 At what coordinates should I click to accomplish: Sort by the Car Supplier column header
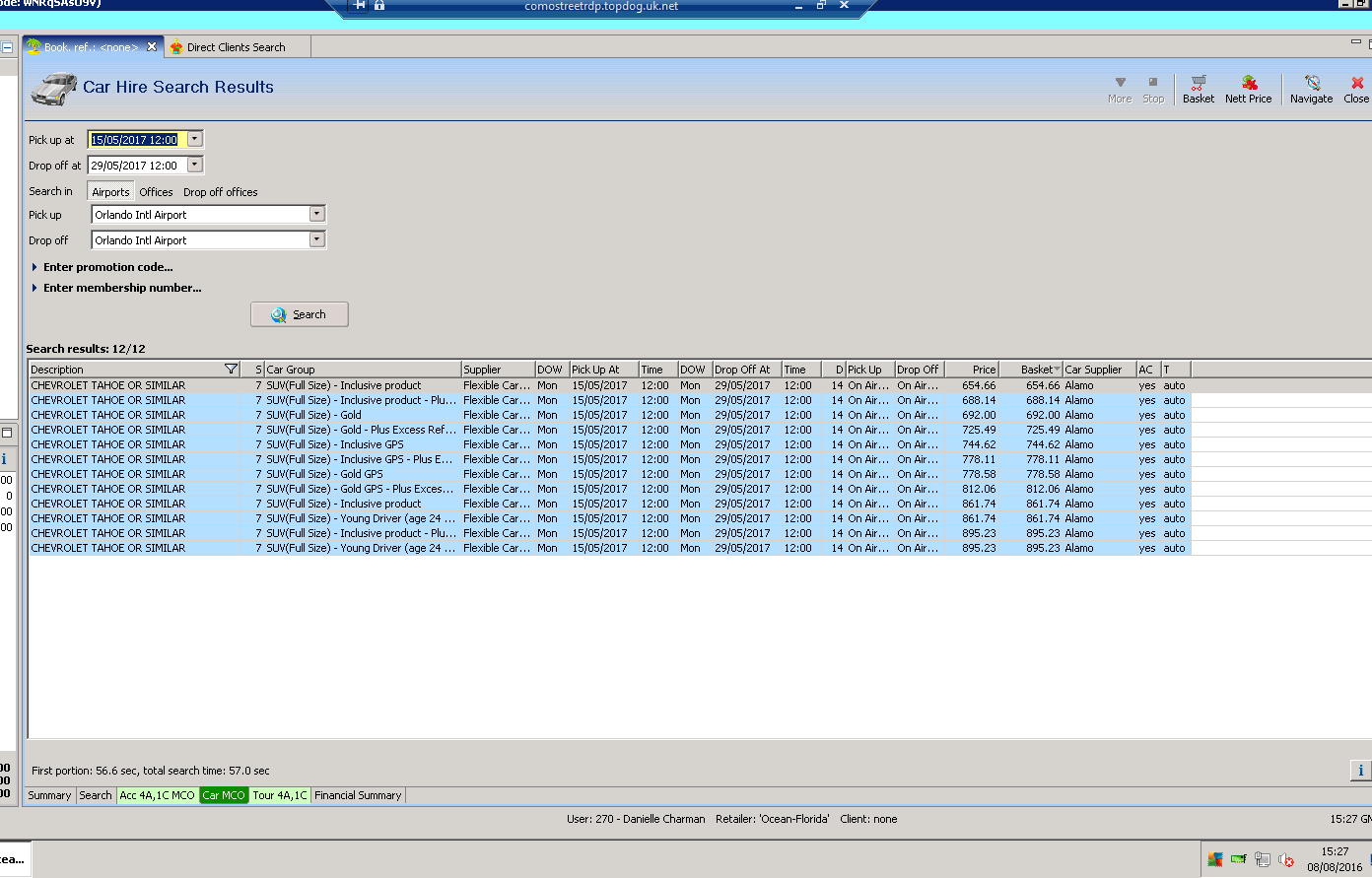click(x=1099, y=370)
